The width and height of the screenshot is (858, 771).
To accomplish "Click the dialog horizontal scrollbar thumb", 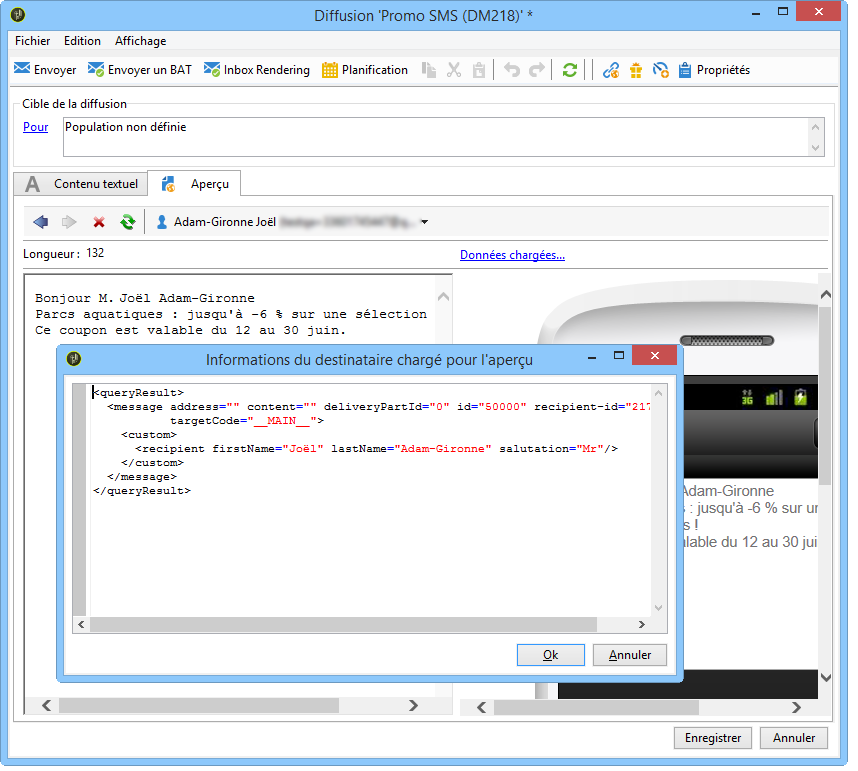I will 344,625.
